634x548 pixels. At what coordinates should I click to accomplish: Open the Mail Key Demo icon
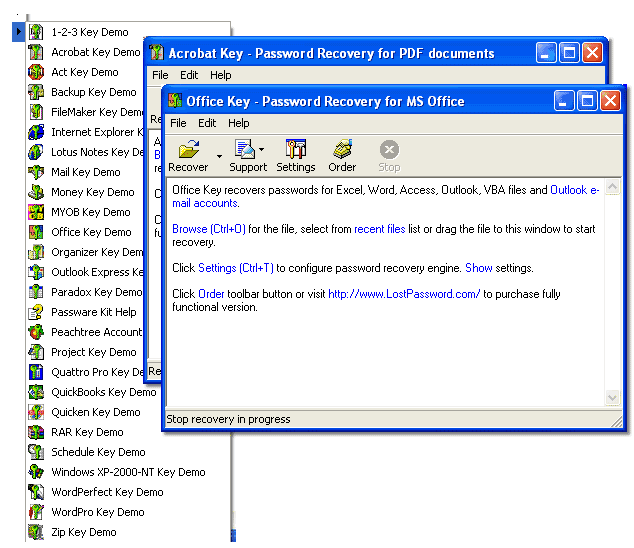(x=36, y=172)
